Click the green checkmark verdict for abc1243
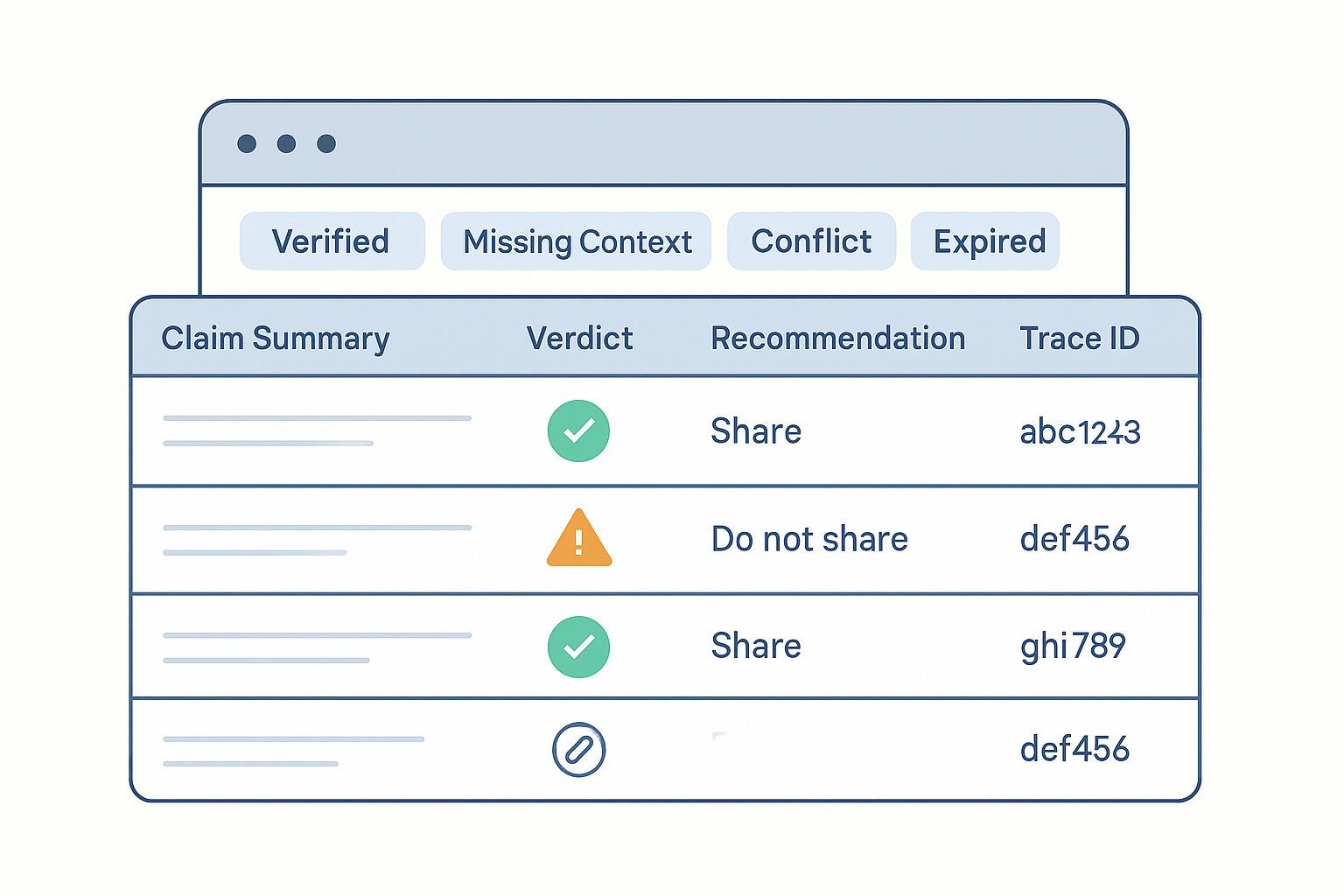 [578, 430]
